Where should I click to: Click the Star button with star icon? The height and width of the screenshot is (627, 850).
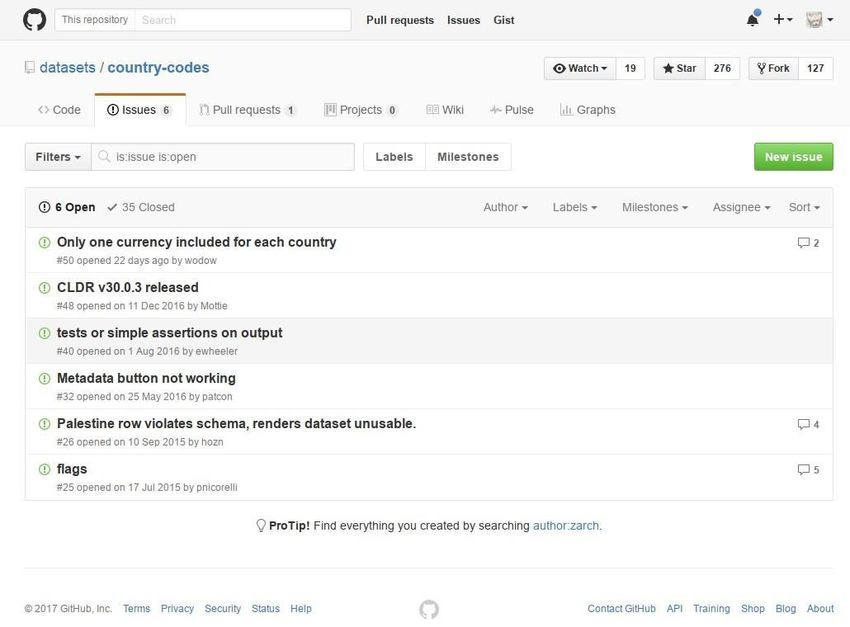pos(680,68)
